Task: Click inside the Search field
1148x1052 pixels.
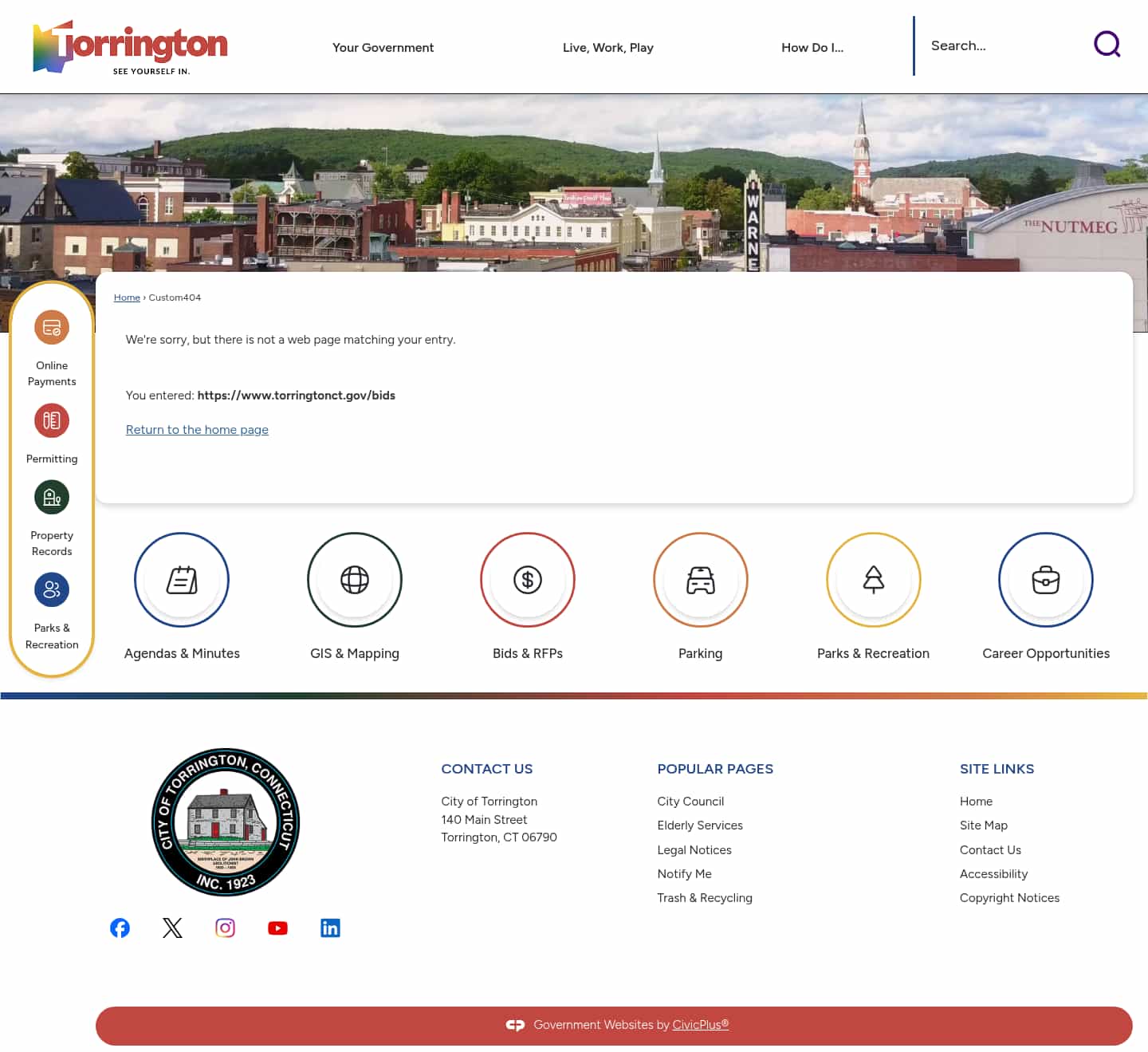Action: 997,45
